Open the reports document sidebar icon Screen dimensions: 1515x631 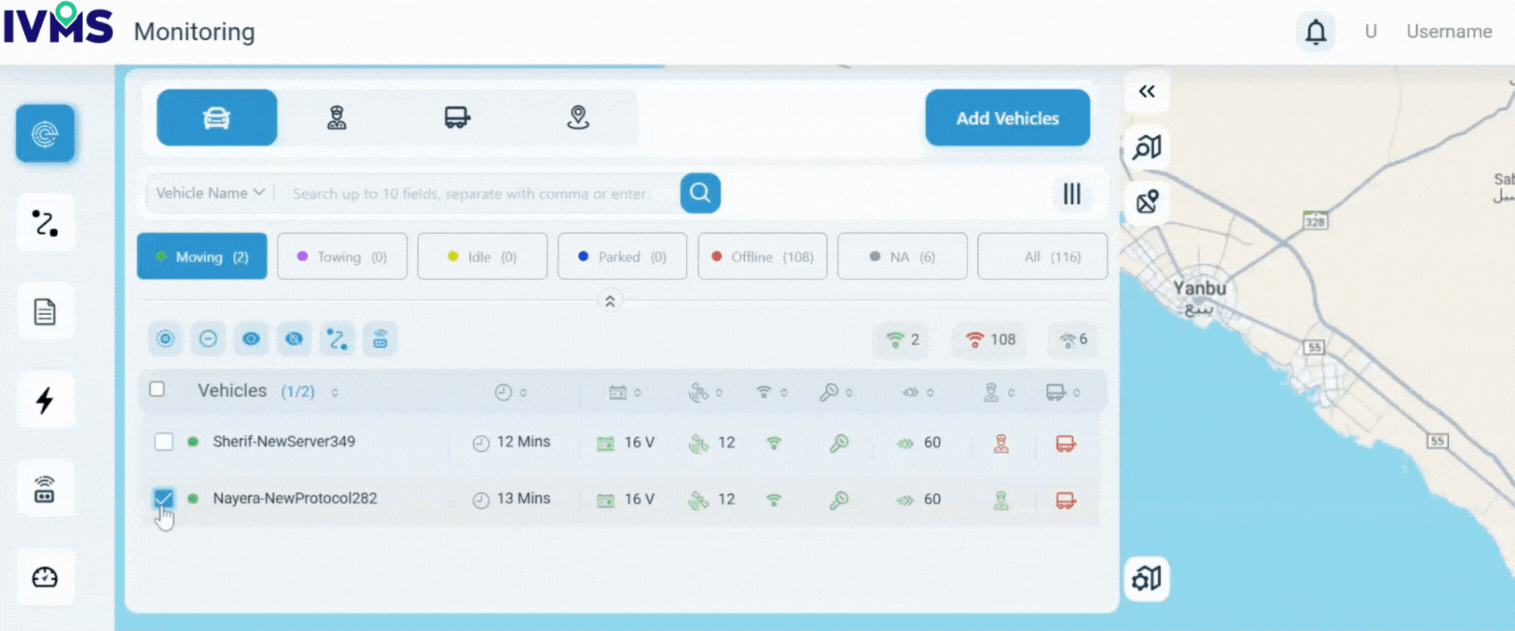45,312
